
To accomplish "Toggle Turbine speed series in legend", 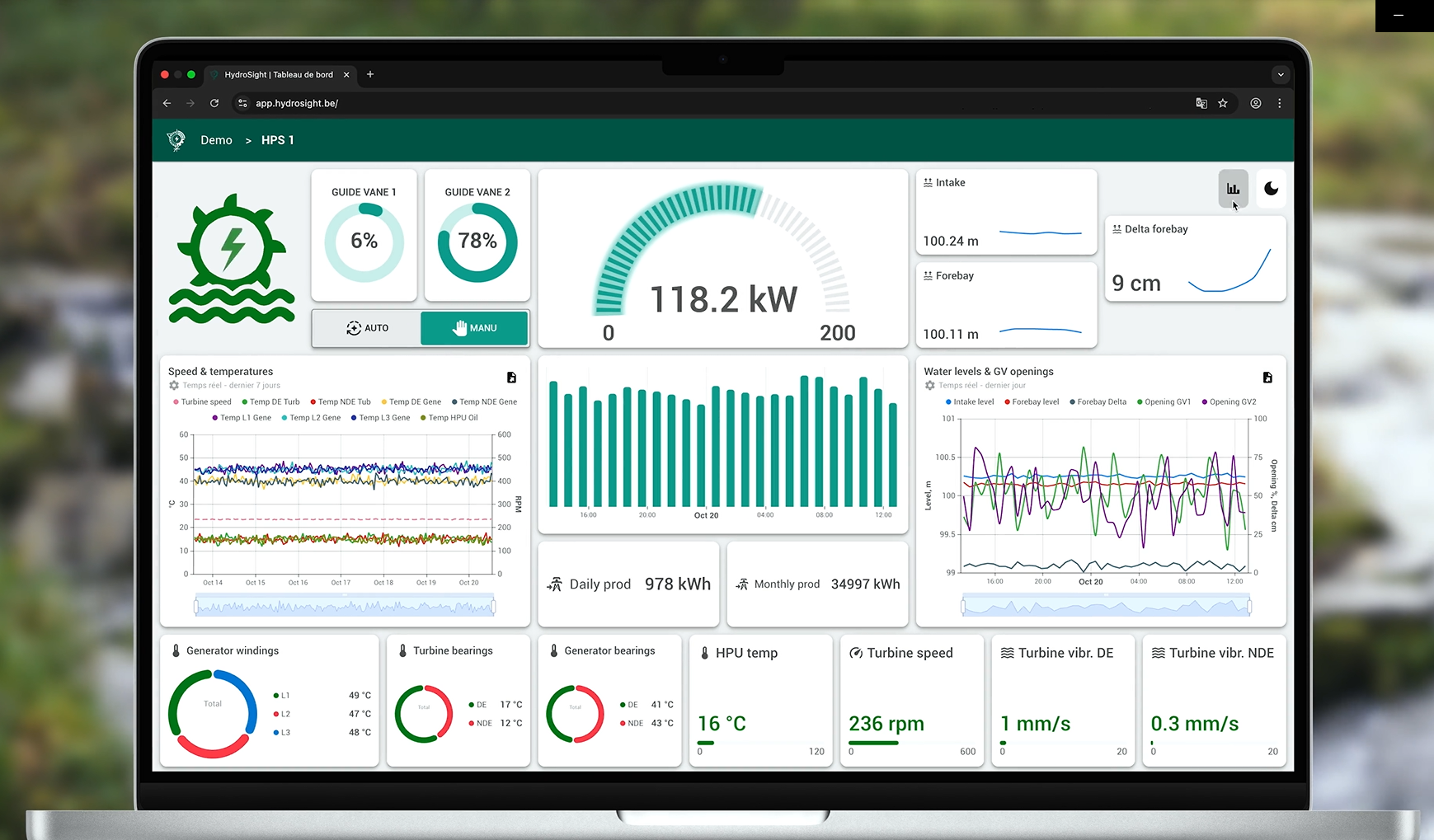I will pyautogui.click(x=202, y=402).
